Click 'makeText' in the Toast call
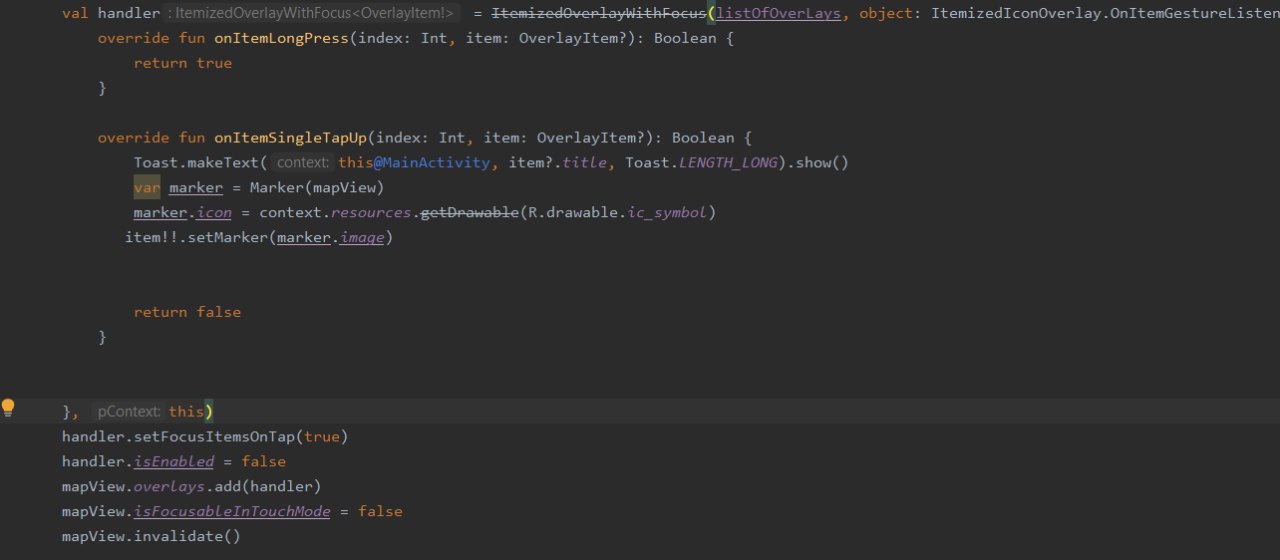The image size is (1280, 560). point(223,163)
